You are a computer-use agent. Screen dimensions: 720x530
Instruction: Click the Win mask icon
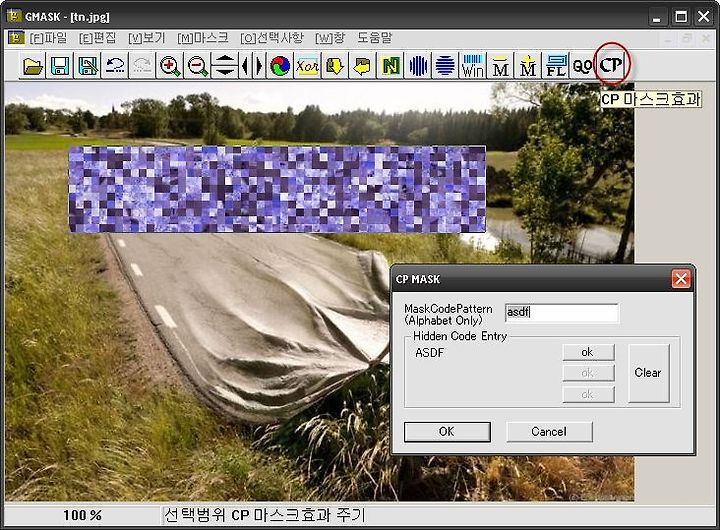tap(473, 66)
